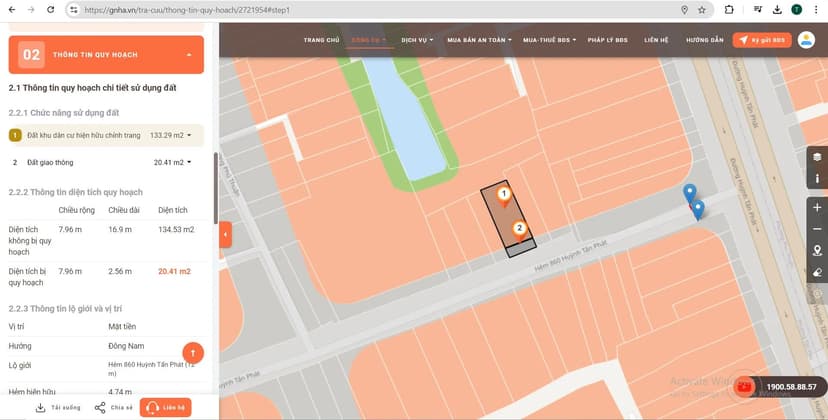This screenshot has height=420, width=828.
Task: Zoom out the map with minus
Action: point(817,229)
